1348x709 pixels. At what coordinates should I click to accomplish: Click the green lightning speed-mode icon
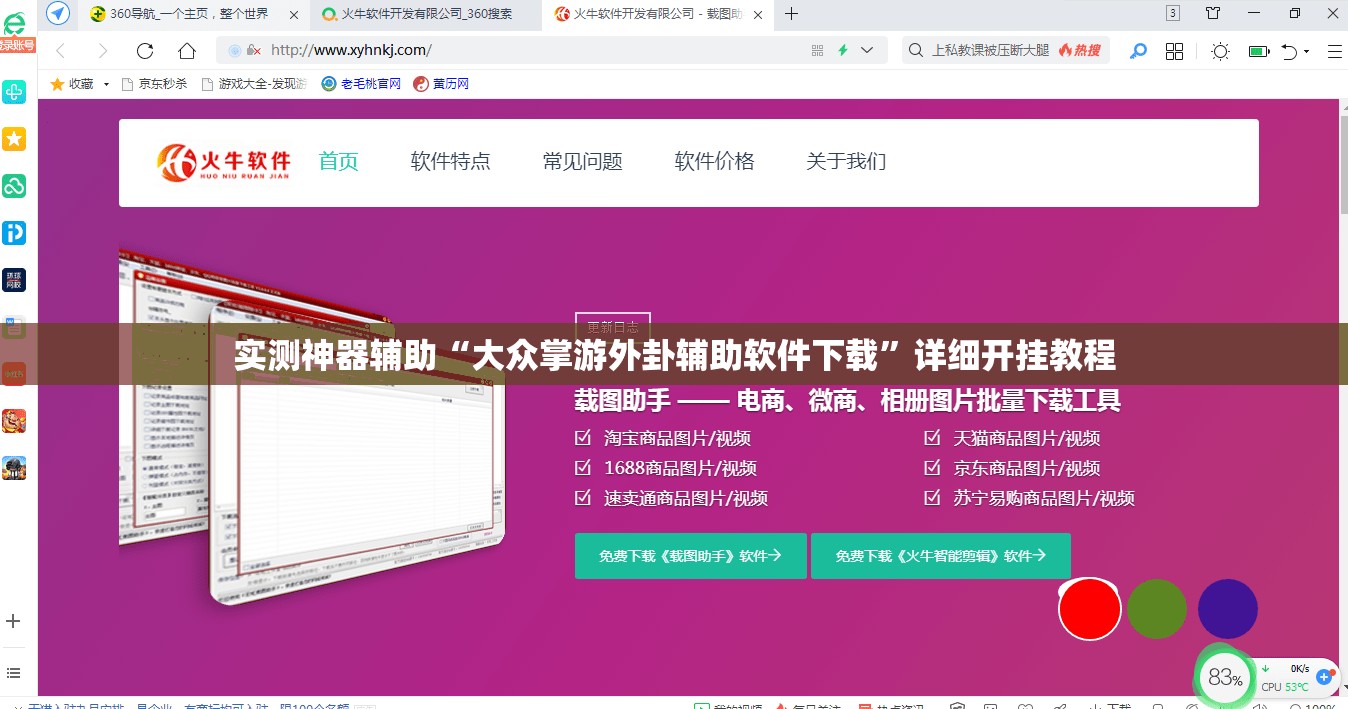tap(843, 50)
